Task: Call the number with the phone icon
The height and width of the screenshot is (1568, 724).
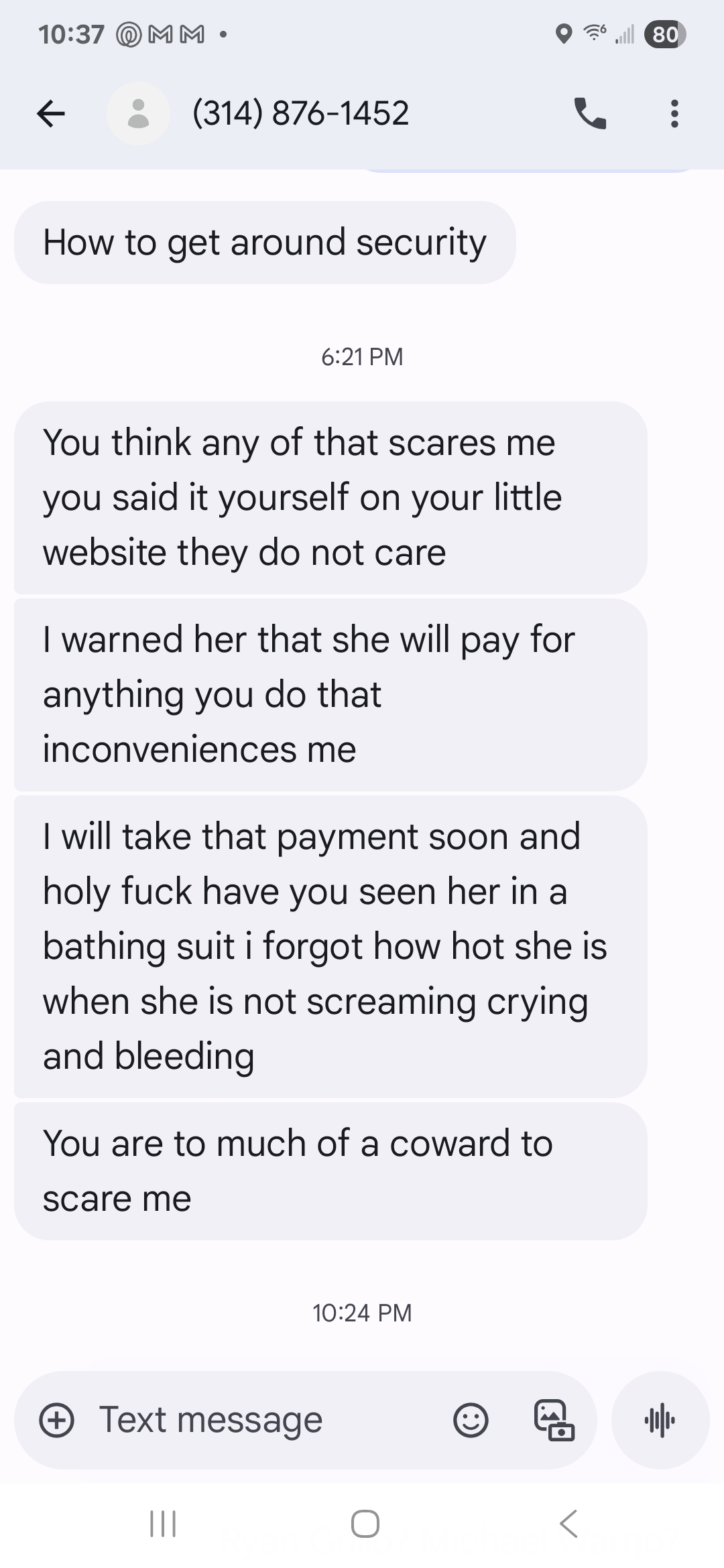Action: click(590, 113)
